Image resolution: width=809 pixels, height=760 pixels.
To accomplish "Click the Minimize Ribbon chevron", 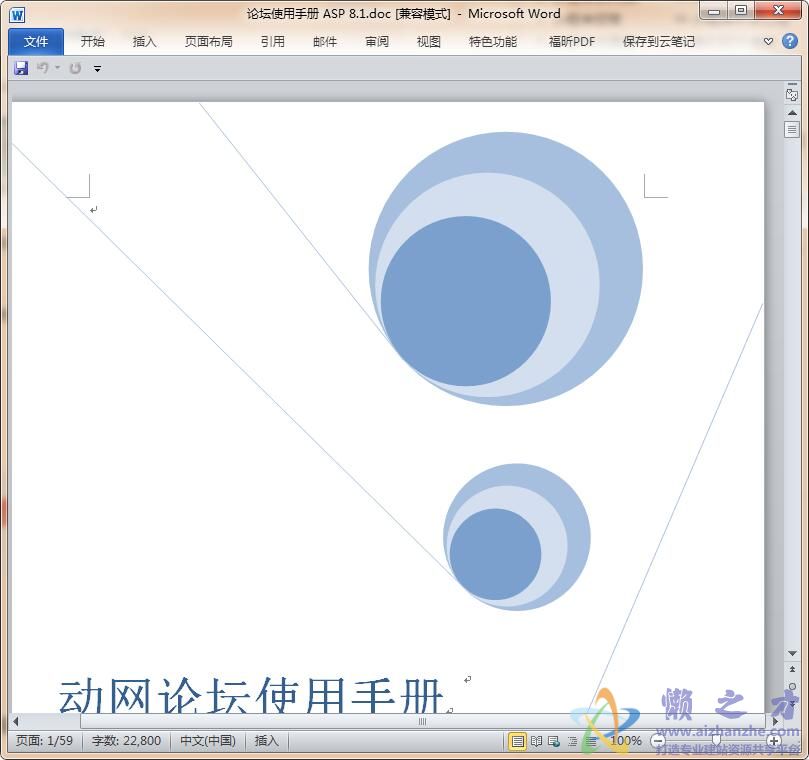I will pyautogui.click(x=770, y=40).
